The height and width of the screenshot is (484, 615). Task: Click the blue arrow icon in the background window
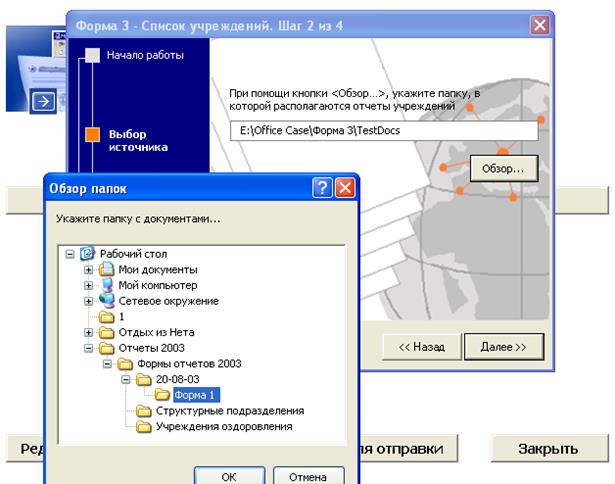43,102
